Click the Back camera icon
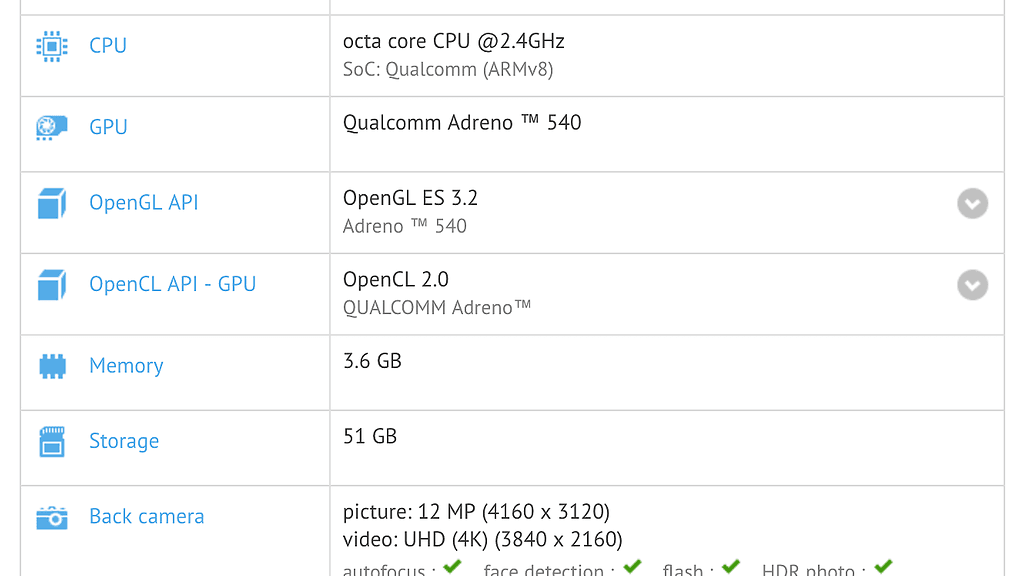1024x576 pixels. [x=52, y=517]
